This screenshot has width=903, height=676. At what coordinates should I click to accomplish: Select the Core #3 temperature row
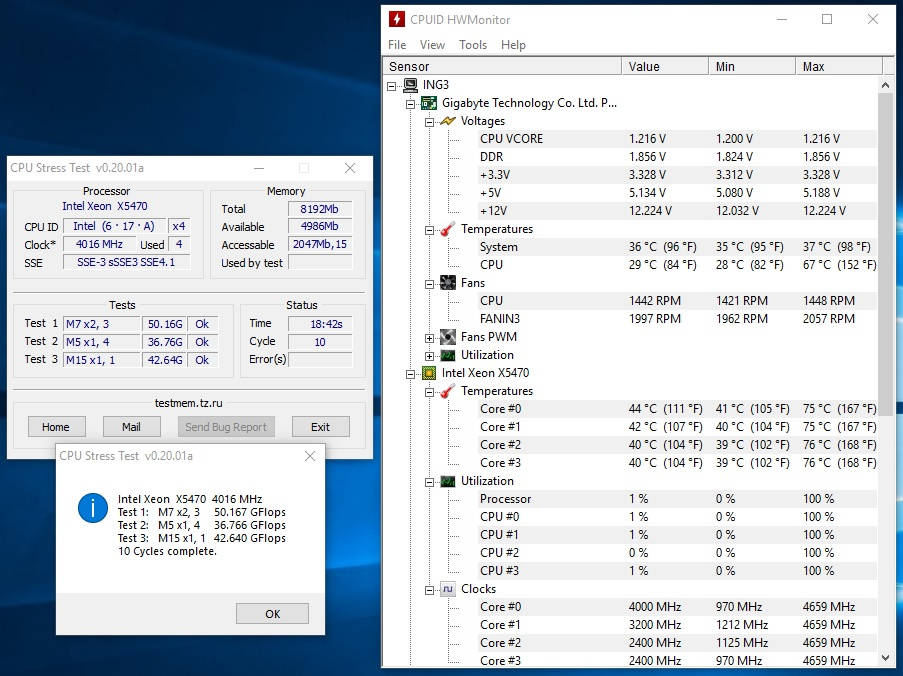[677, 463]
